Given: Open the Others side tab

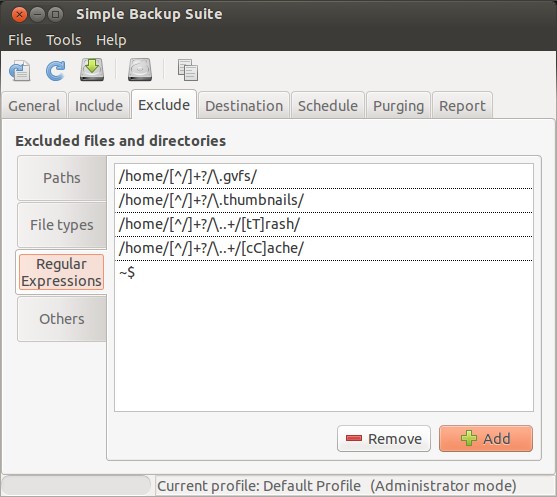Looking at the screenshot, I should point(62,319).
